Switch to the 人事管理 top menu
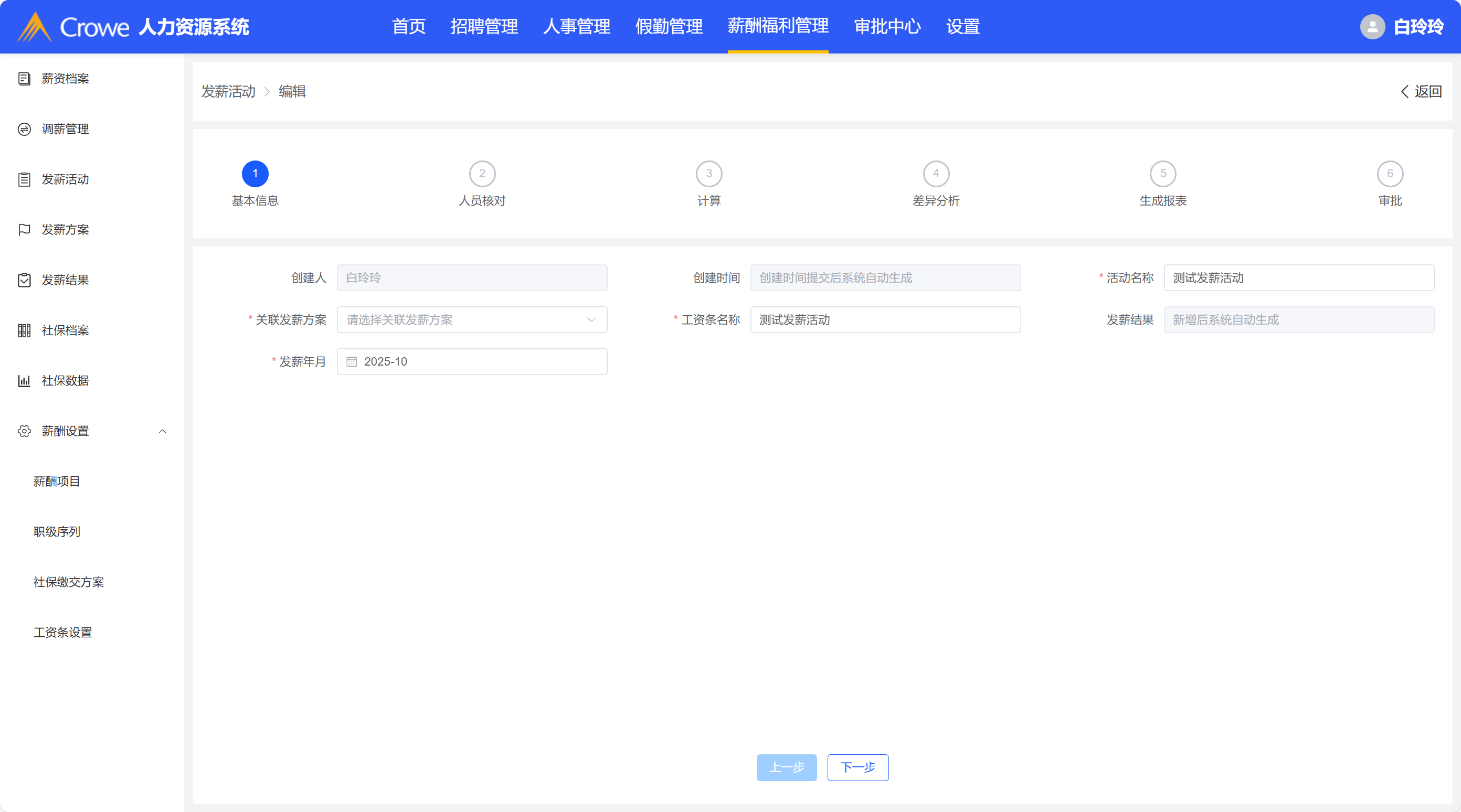1461x812 pixels. click(x=576, y=27)
